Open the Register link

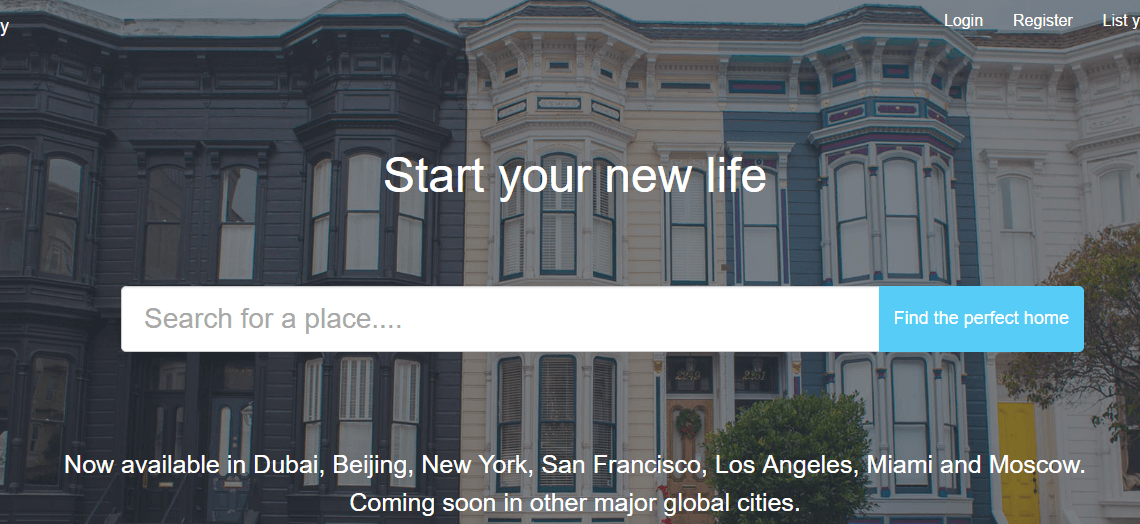pyautogui.click(x=1043, y=21)
